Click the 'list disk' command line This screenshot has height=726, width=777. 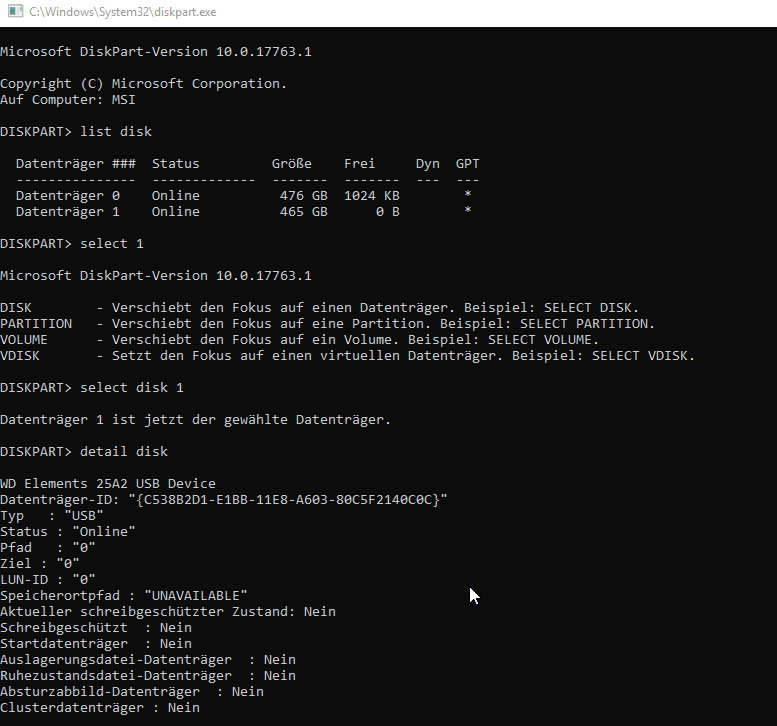tap(76, 131)
